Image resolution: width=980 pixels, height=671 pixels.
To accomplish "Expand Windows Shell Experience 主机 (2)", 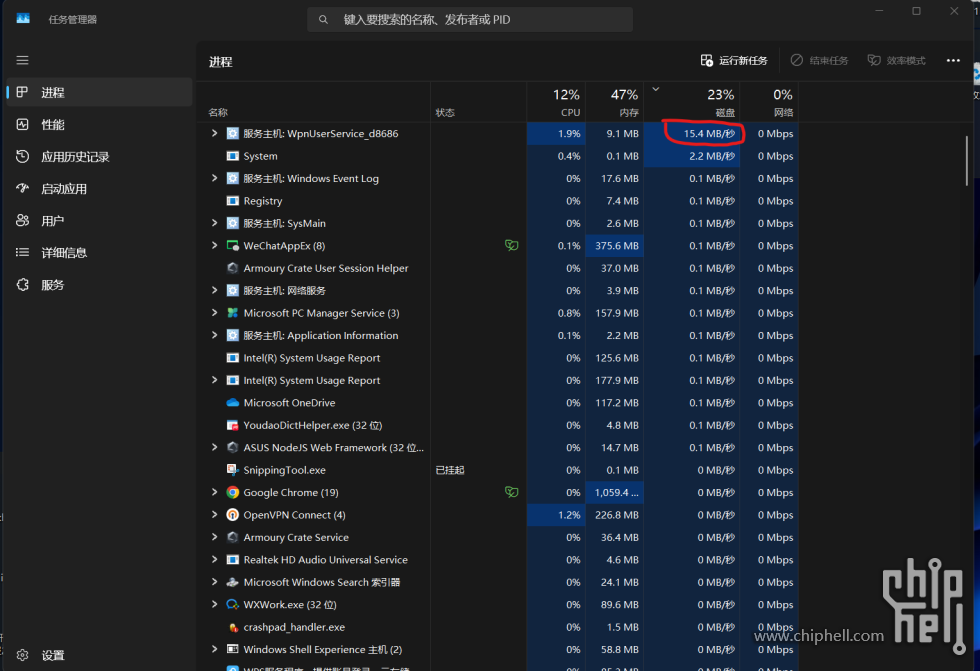I will click(214, 650).
